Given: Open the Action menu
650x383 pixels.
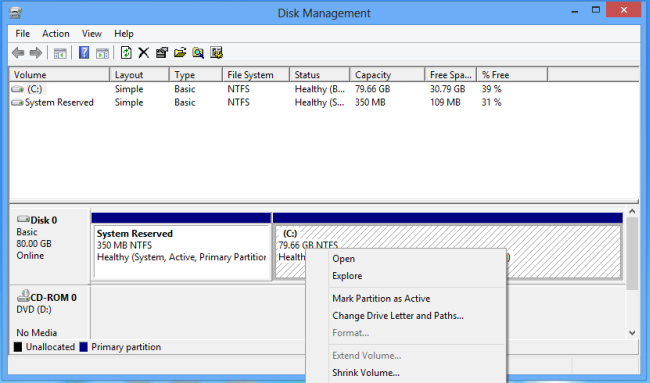Looking at the screenshot, I should (56, 34).
